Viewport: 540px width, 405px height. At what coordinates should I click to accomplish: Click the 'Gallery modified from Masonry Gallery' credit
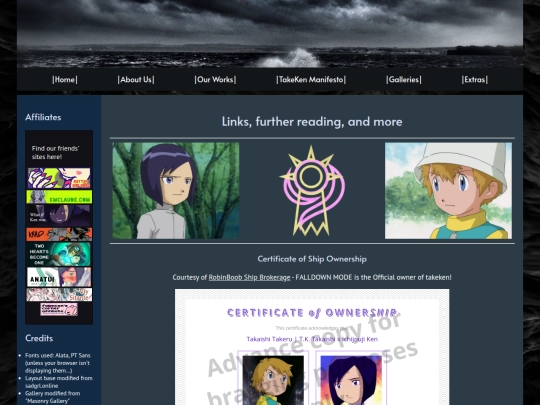52,397
